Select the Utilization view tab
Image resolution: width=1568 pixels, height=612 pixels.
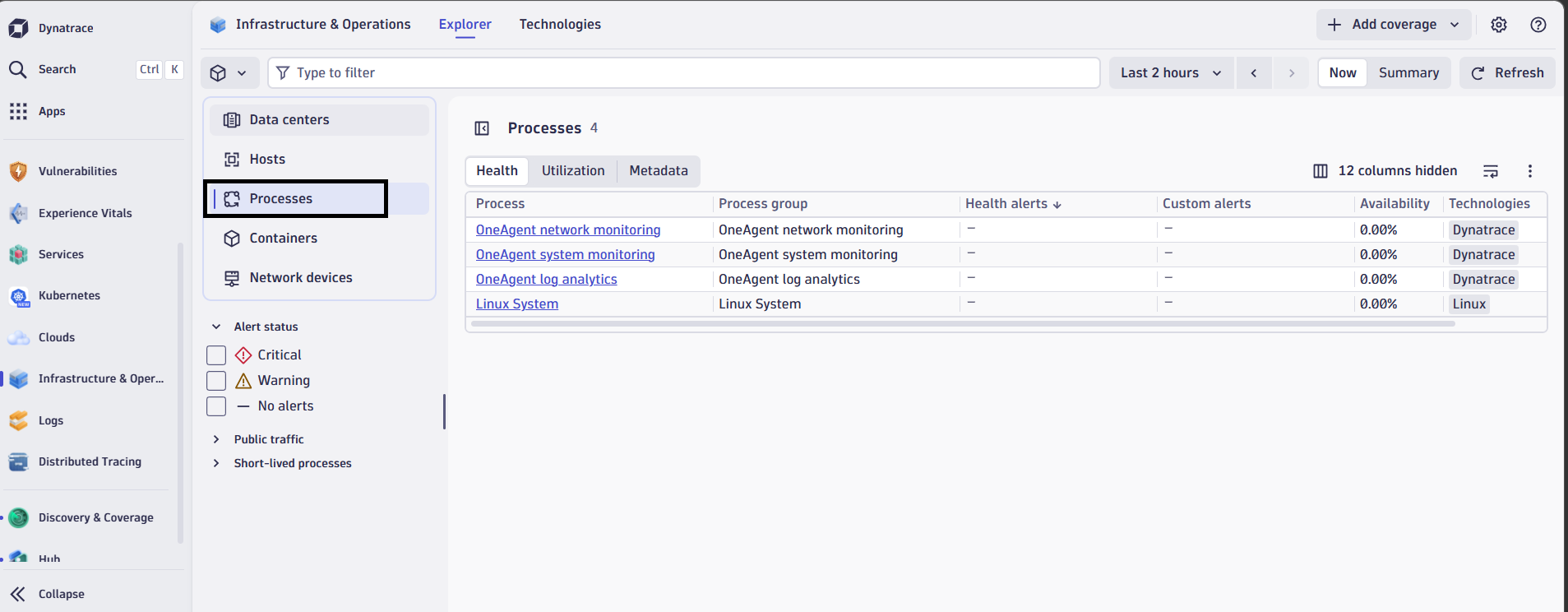[573, 171]
